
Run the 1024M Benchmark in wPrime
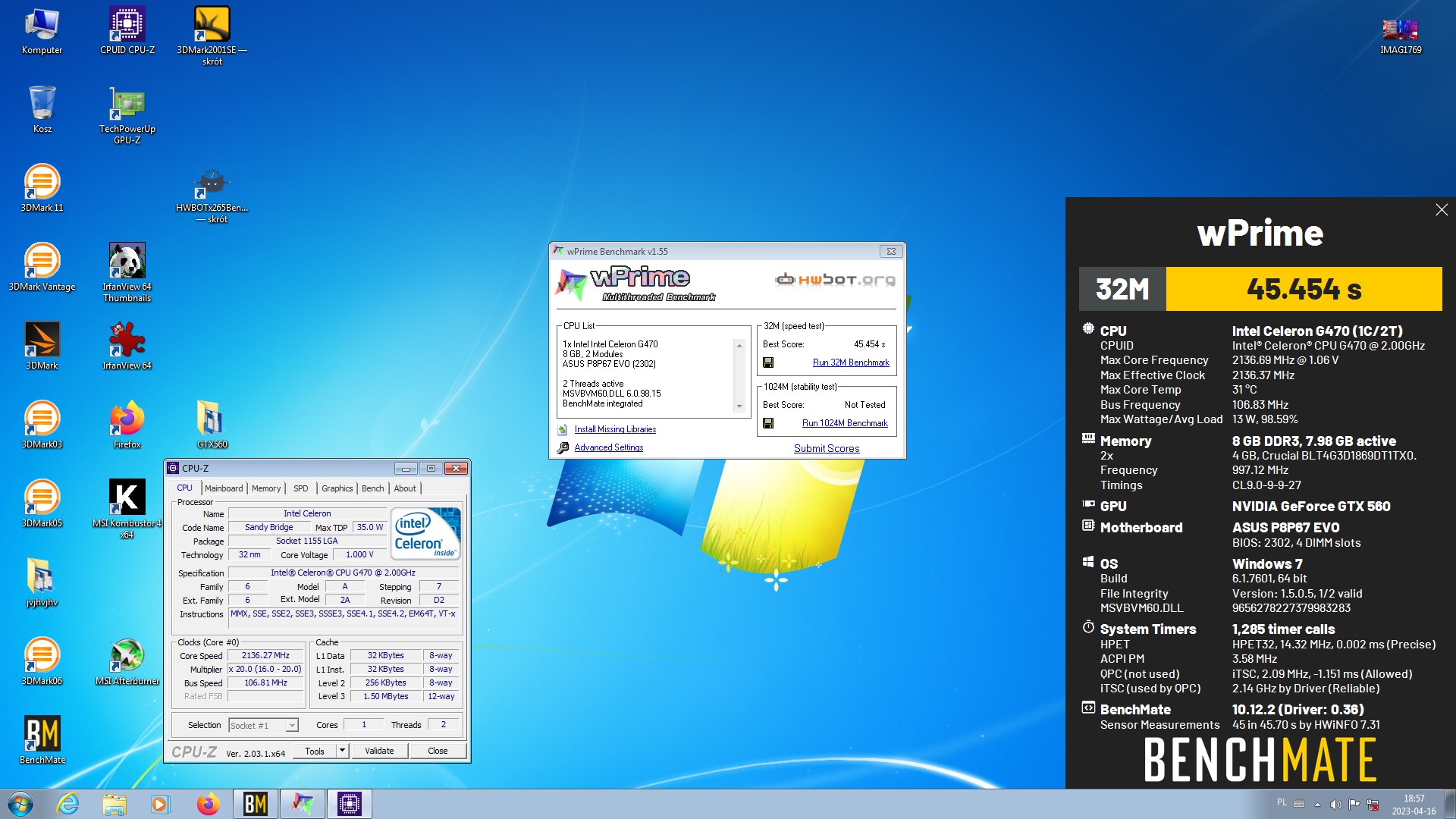click(845, 423)
